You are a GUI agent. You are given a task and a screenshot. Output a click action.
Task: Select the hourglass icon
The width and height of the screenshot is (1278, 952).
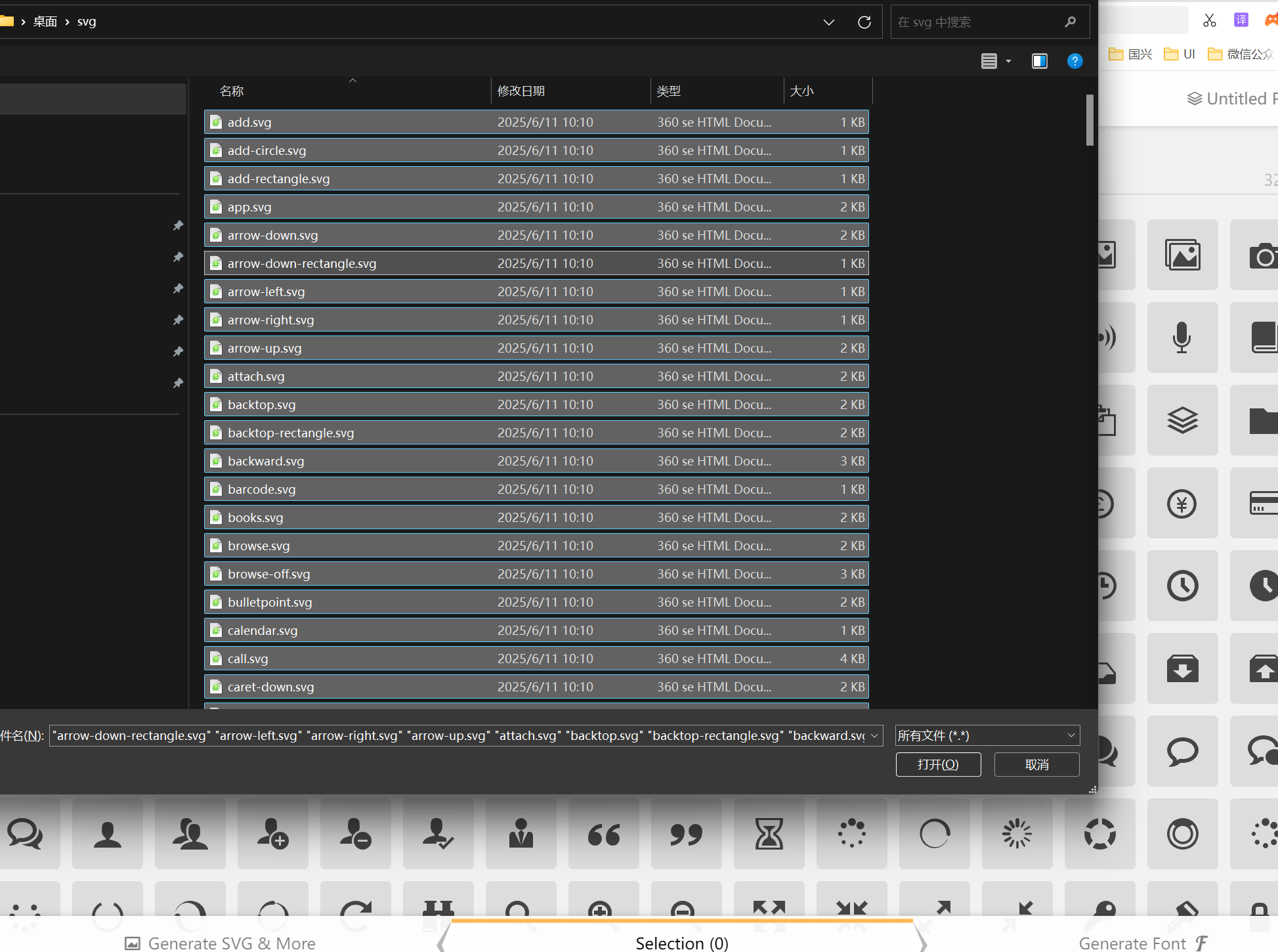coord(769,834)
